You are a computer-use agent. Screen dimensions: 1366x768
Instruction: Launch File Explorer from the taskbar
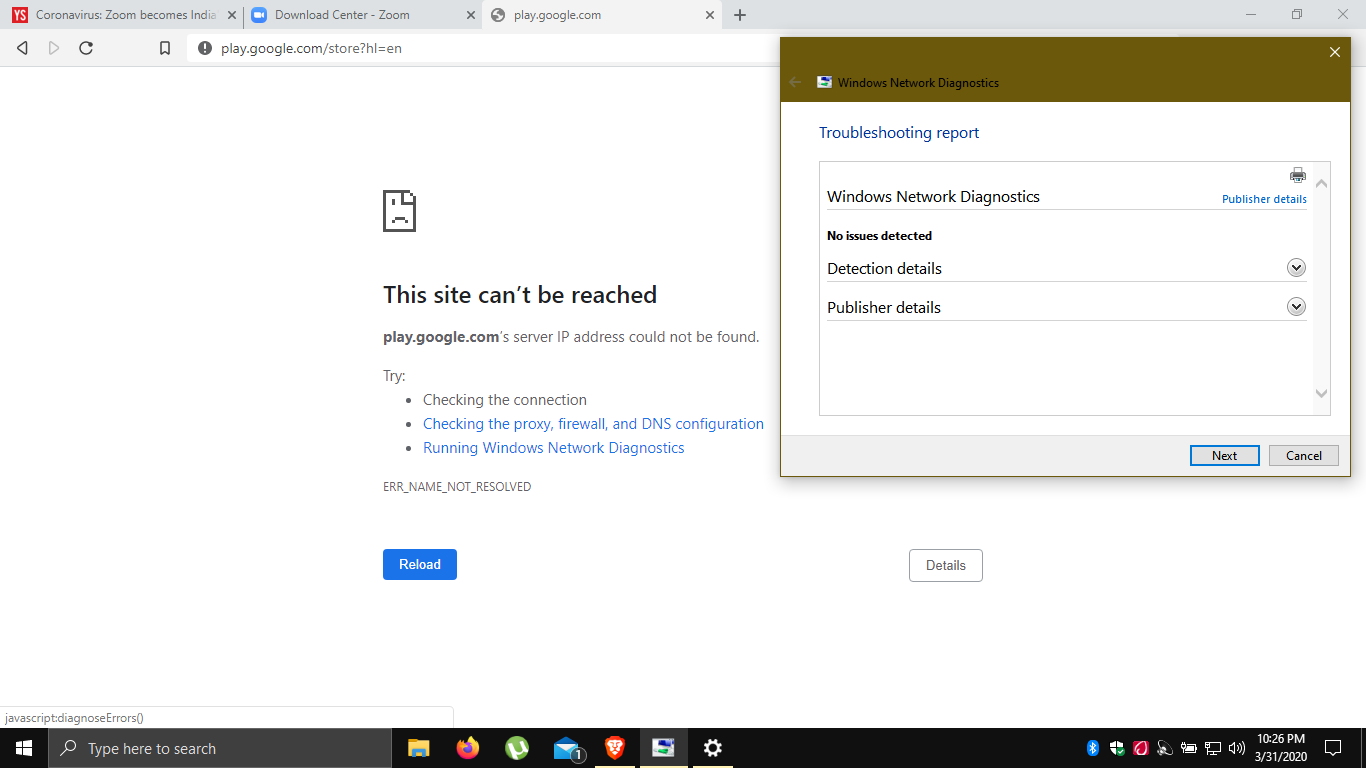(x=418, y=748)
